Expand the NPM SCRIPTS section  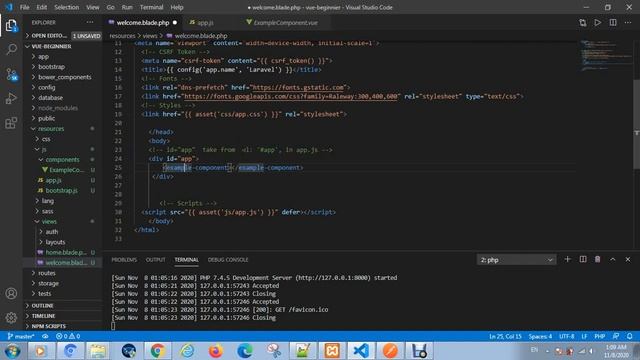coord(63,326)
